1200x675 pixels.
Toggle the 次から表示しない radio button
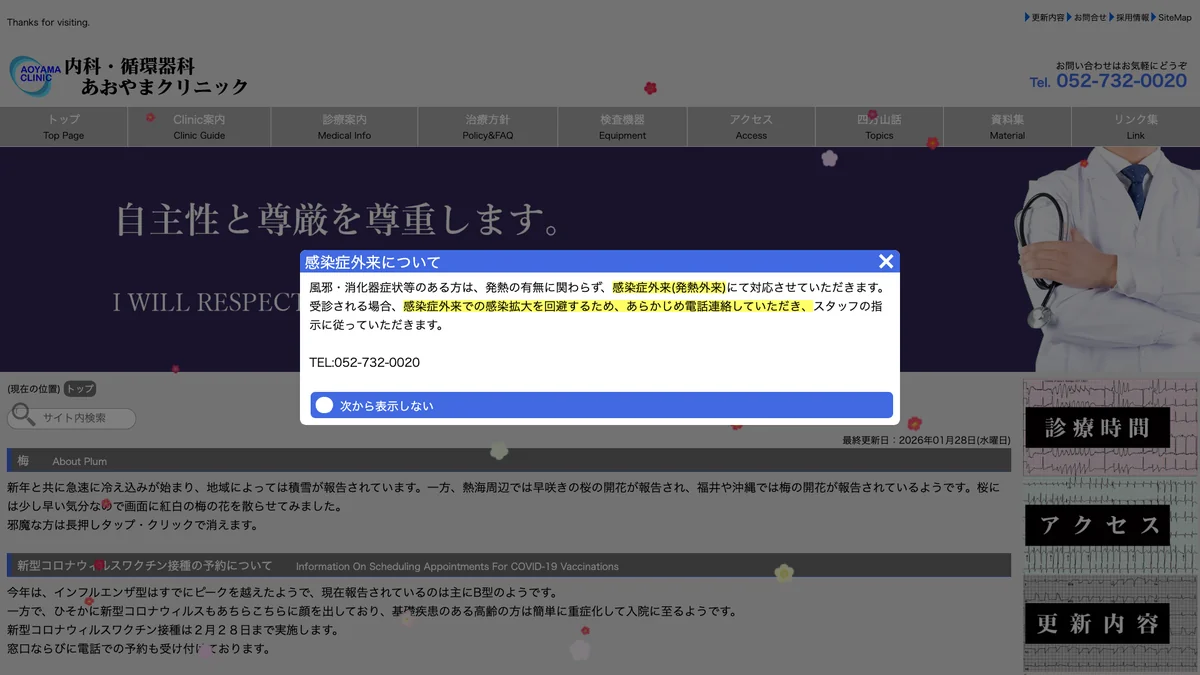click(x=324, y=405)
